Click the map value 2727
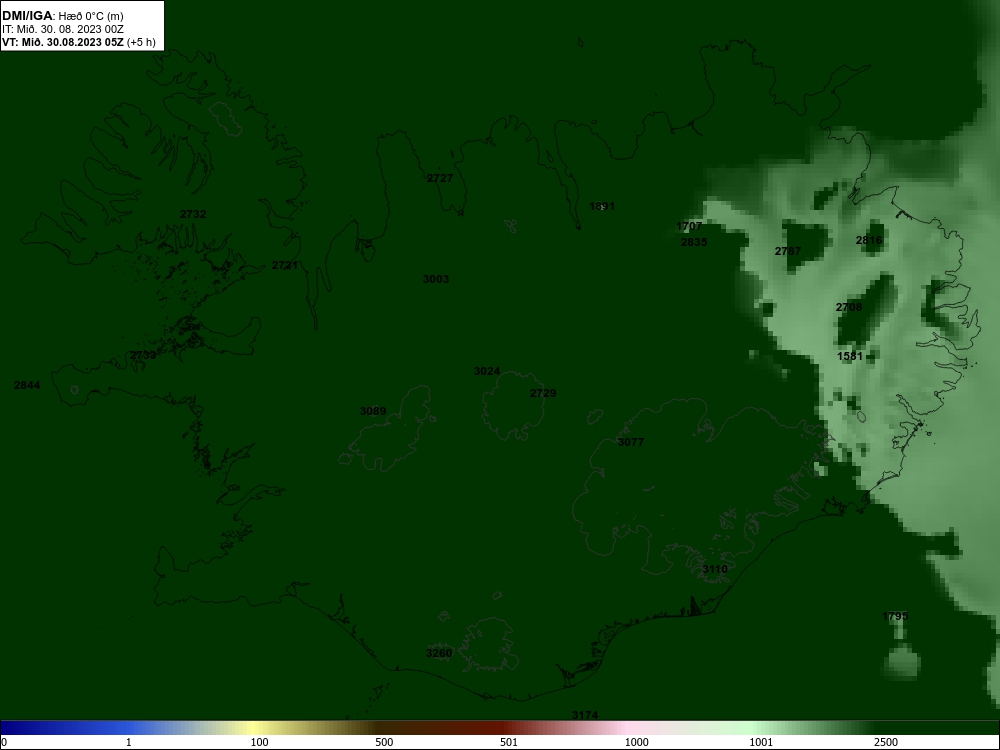 coord(439,179)
